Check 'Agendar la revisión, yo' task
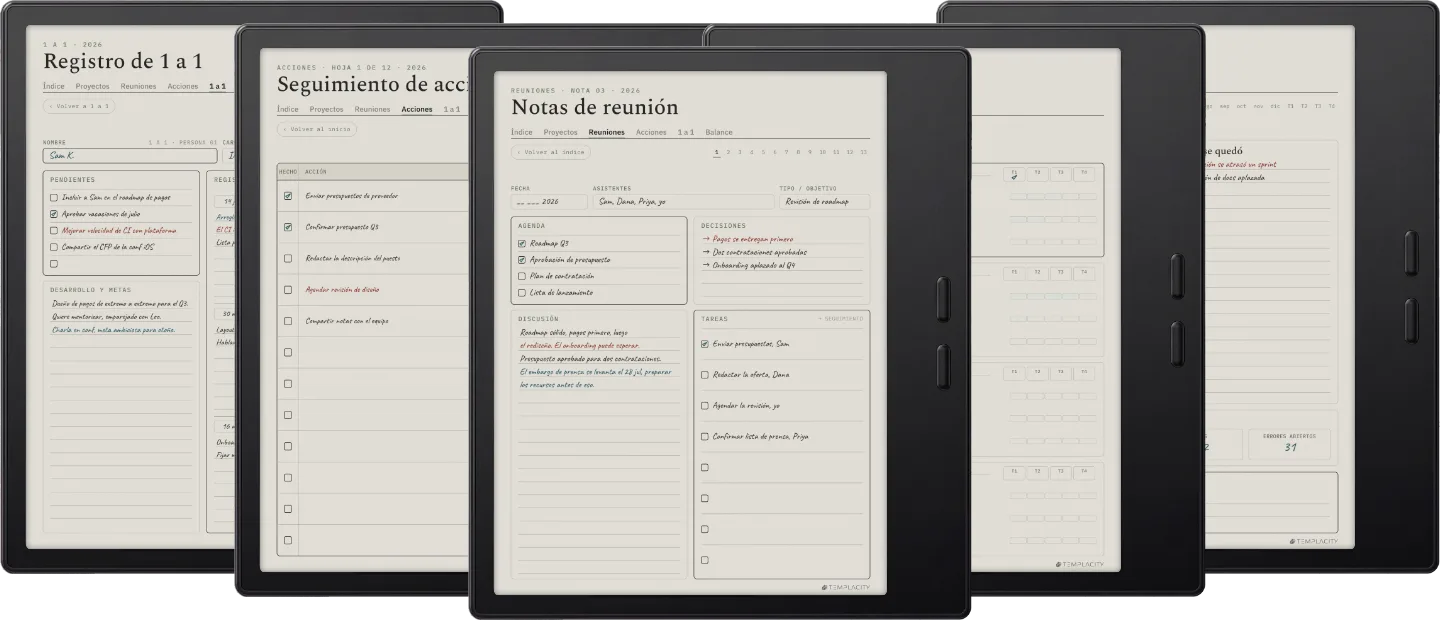The width and height of the screenshot is (1440, 620). [705, 405]
